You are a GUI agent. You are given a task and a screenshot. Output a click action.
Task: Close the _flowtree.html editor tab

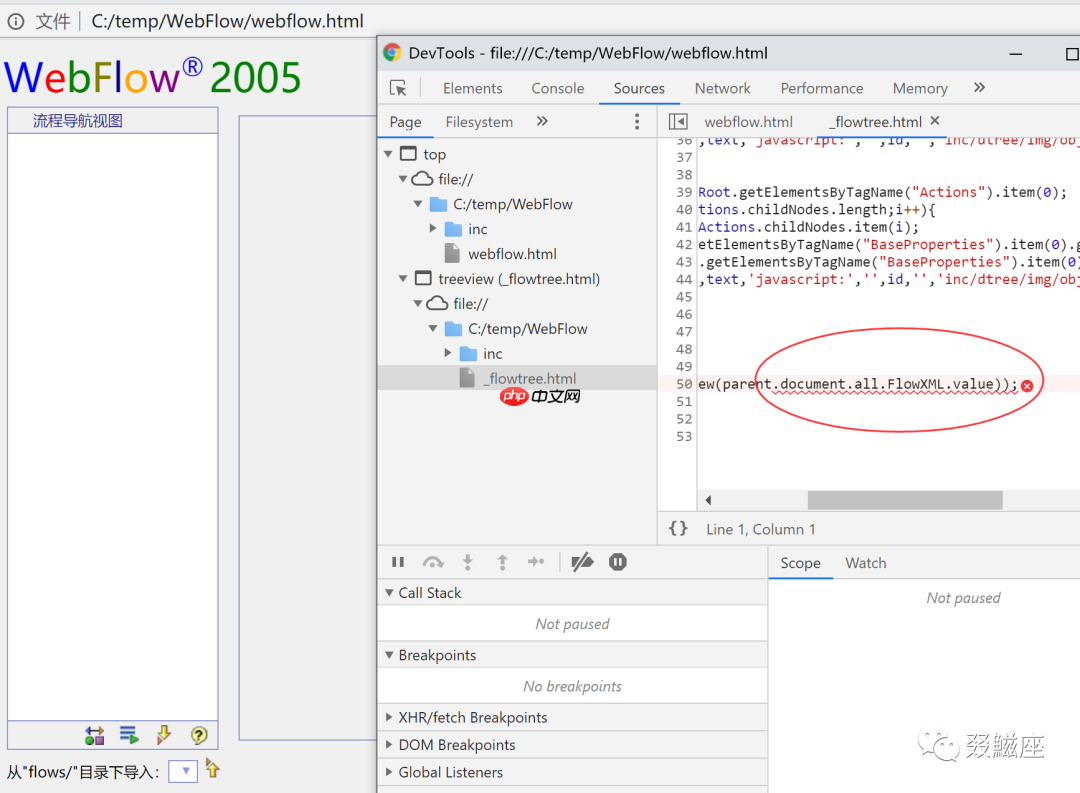pyautogui.click(x=935, y=121)
